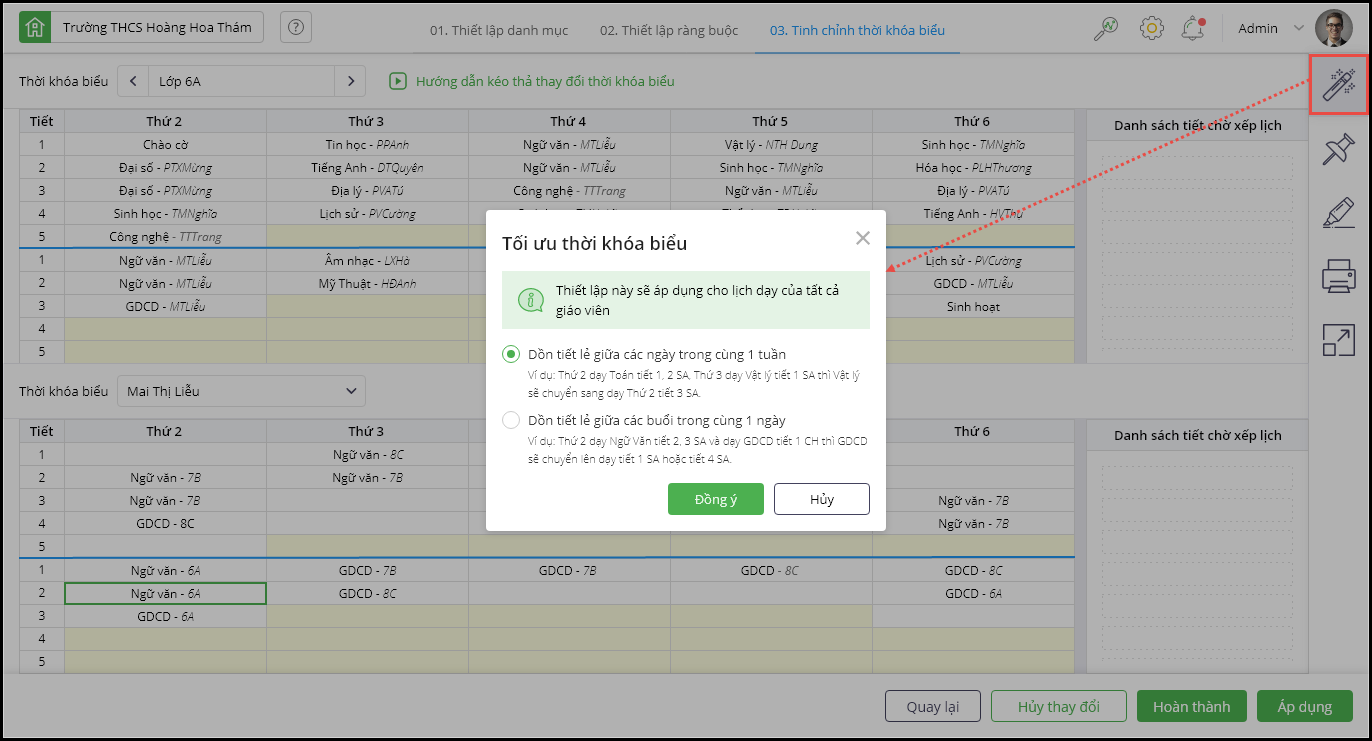Switch to '02. Thiết lập ràng buộc' tab

coord(669,30)
